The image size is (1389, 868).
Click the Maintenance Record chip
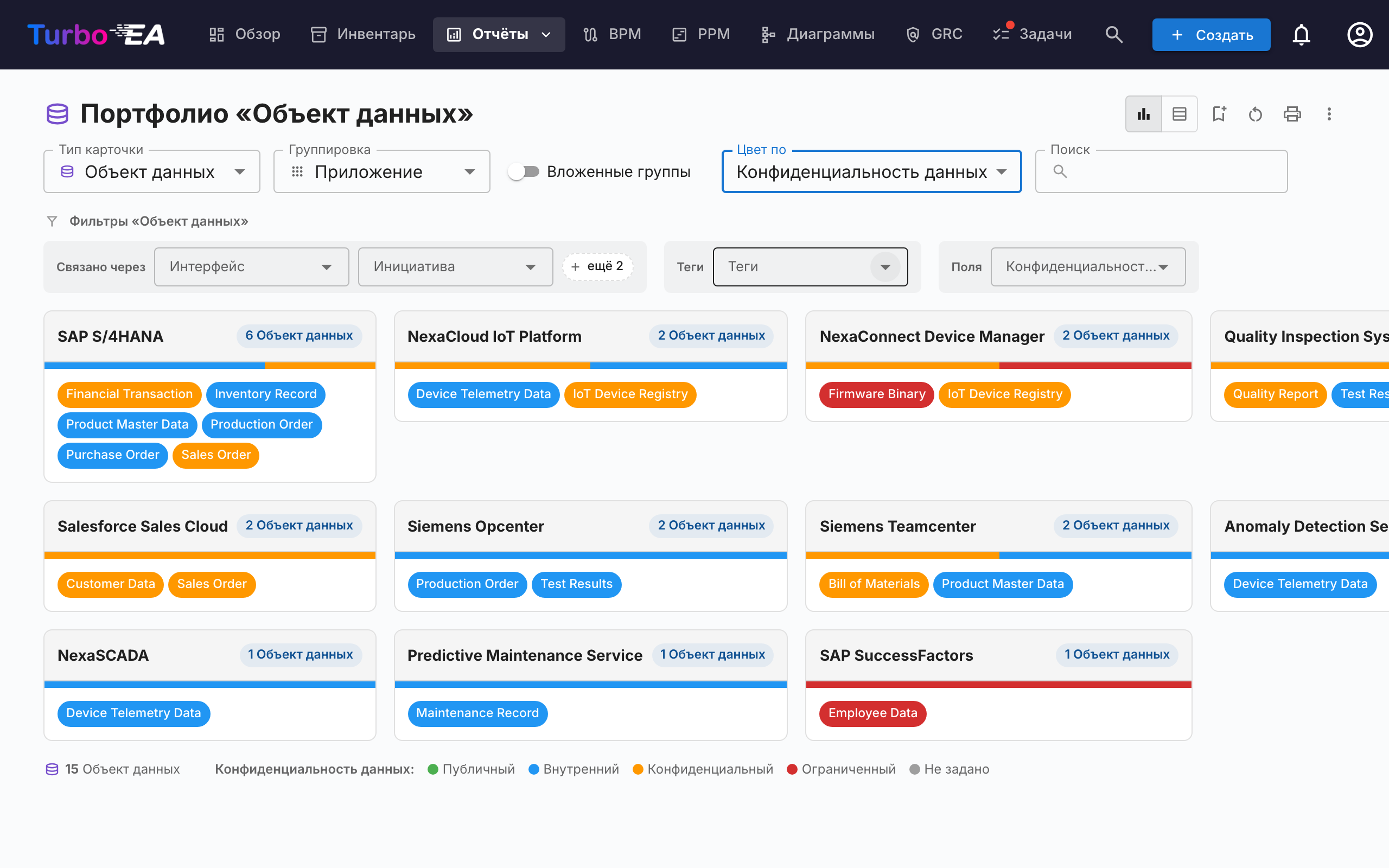(x=477, y=713)
